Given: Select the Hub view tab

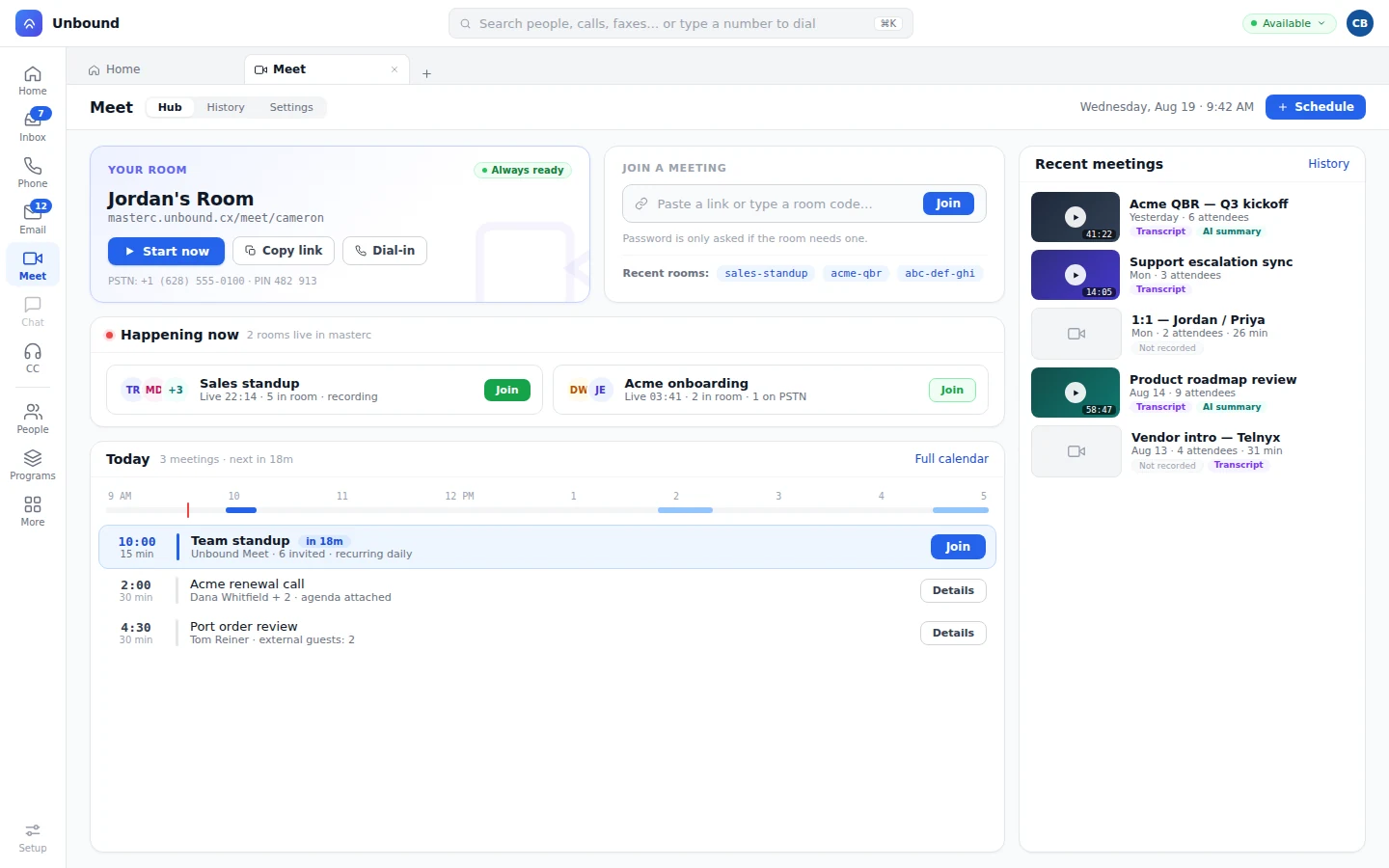Looking at the screenshot, I should click(x=170, y=107).
